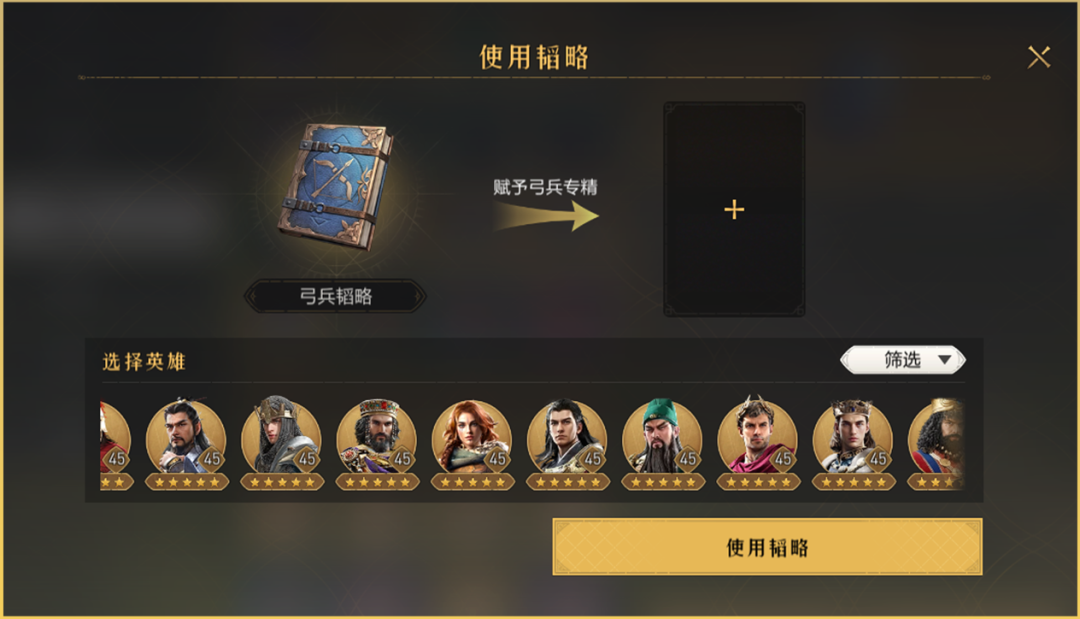The image size is (1080, 619).
Task: Open the 筛选 filter dropdown
Action: pos(903,359)
